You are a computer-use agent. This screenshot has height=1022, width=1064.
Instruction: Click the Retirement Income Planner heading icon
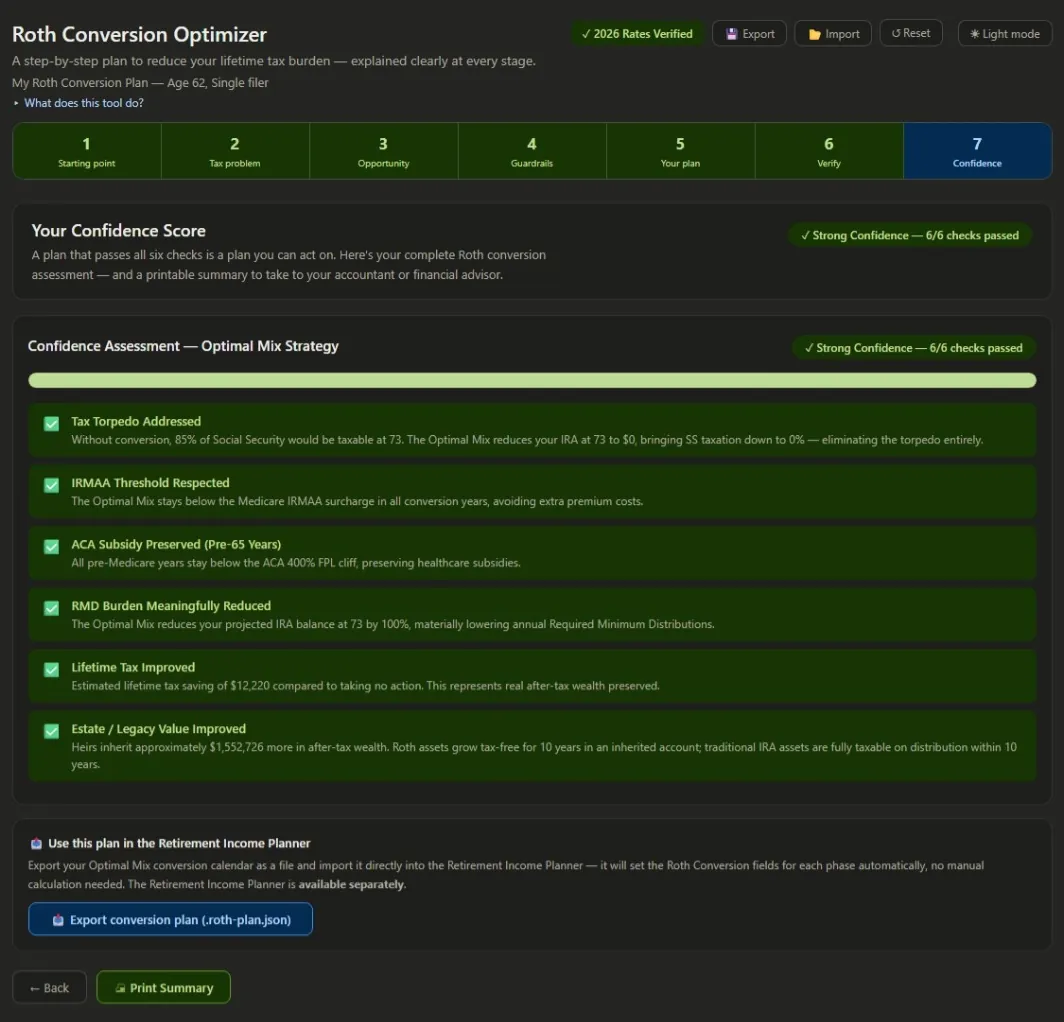tap(37, 844)
